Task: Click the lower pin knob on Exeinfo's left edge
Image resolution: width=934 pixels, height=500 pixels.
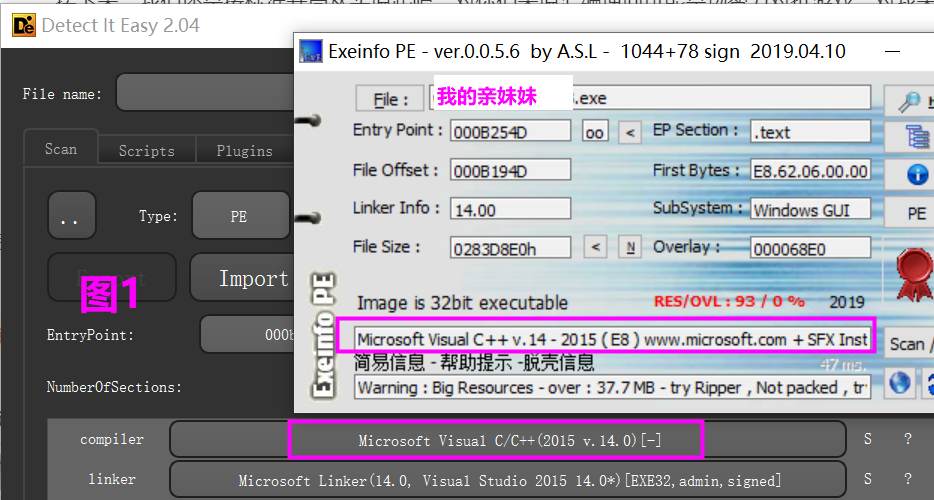Action: tap(309, 218)
